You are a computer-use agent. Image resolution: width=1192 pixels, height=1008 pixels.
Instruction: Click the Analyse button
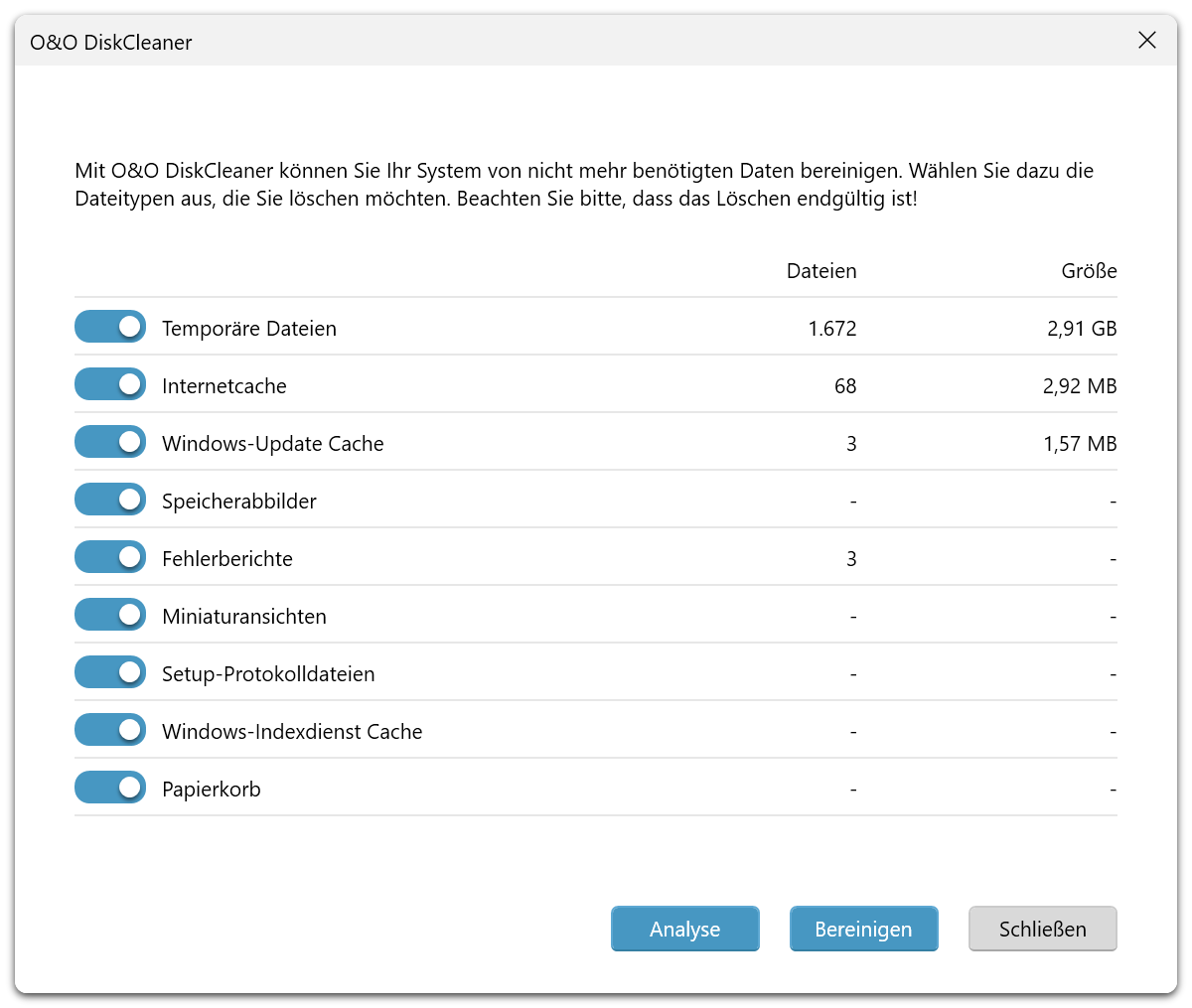[684, 930]
